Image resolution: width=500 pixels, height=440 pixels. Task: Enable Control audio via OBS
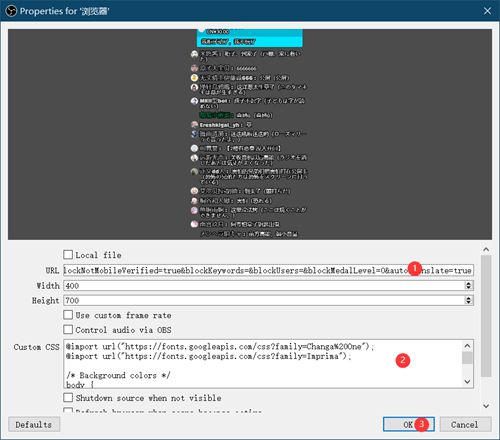pos(68,330)
